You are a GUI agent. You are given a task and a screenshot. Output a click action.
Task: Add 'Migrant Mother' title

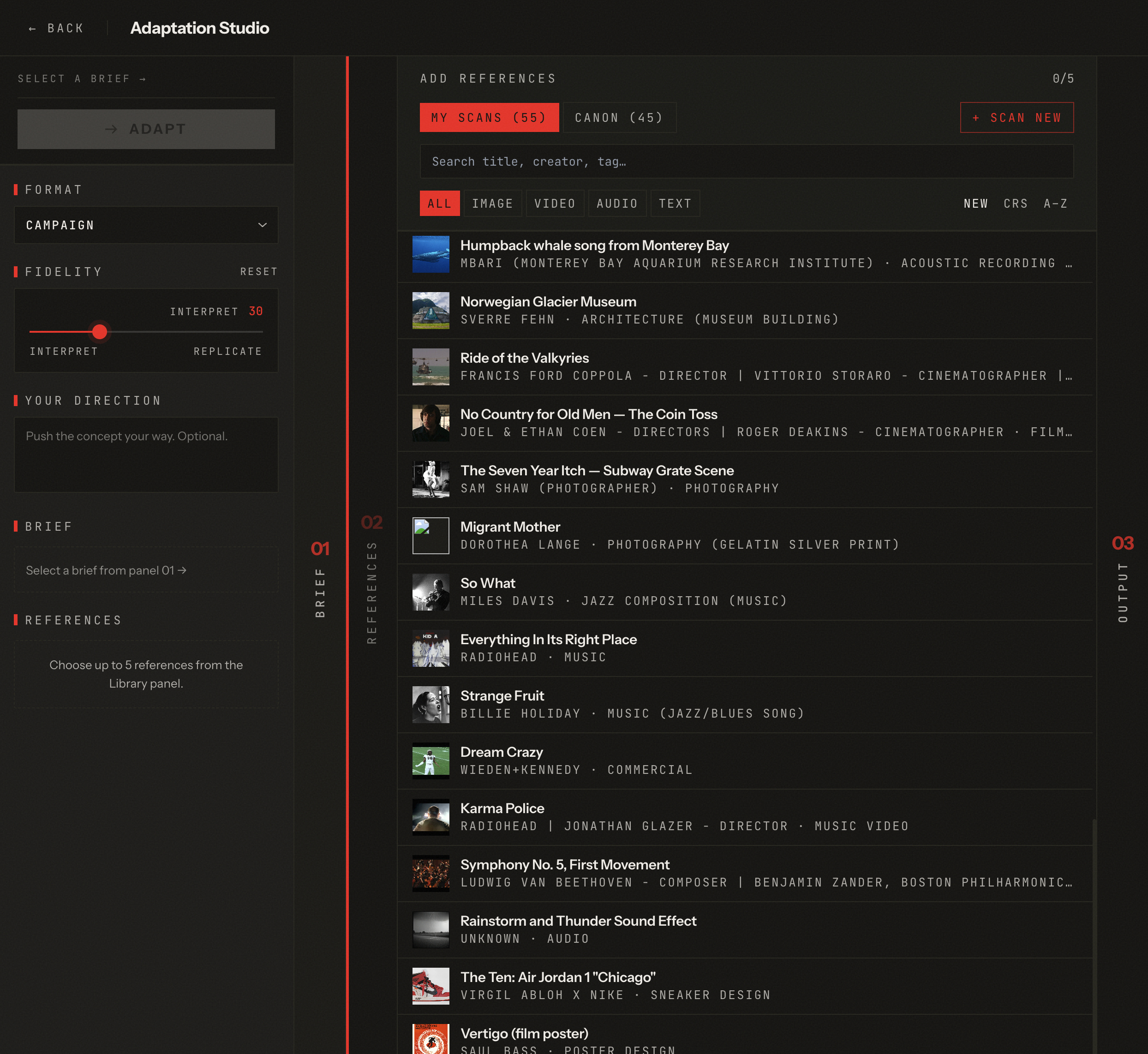click(510, 527)
